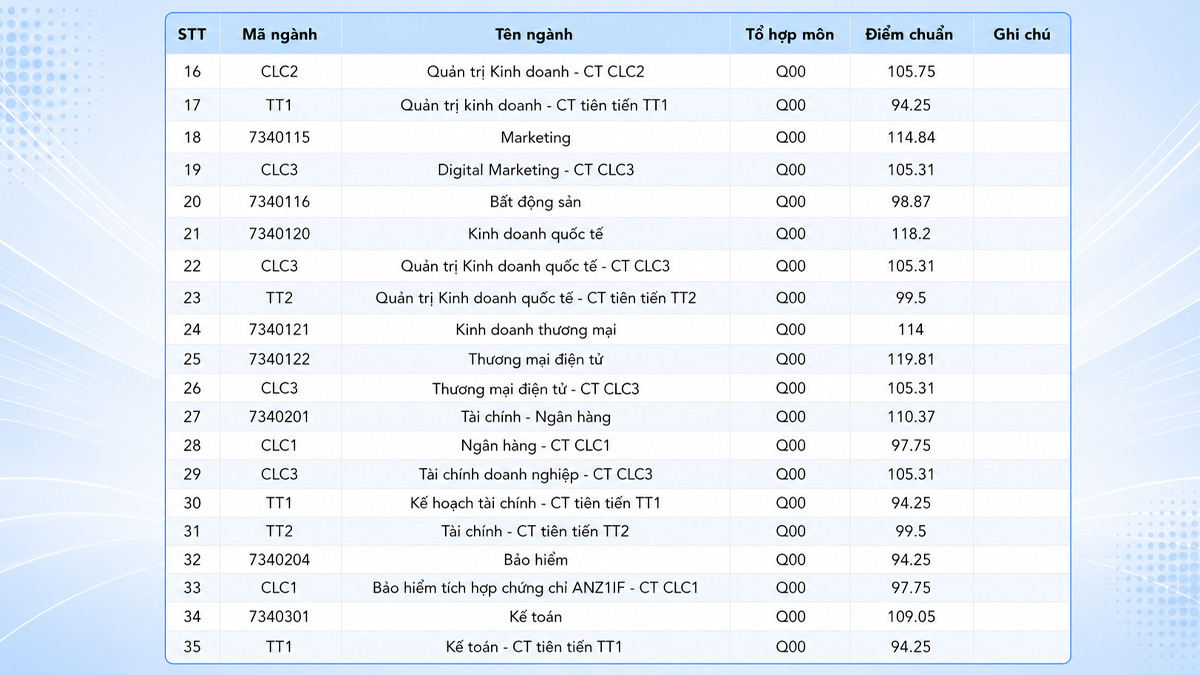
Task: Click row number 35 in STT column
Action: tap(192, 647)
